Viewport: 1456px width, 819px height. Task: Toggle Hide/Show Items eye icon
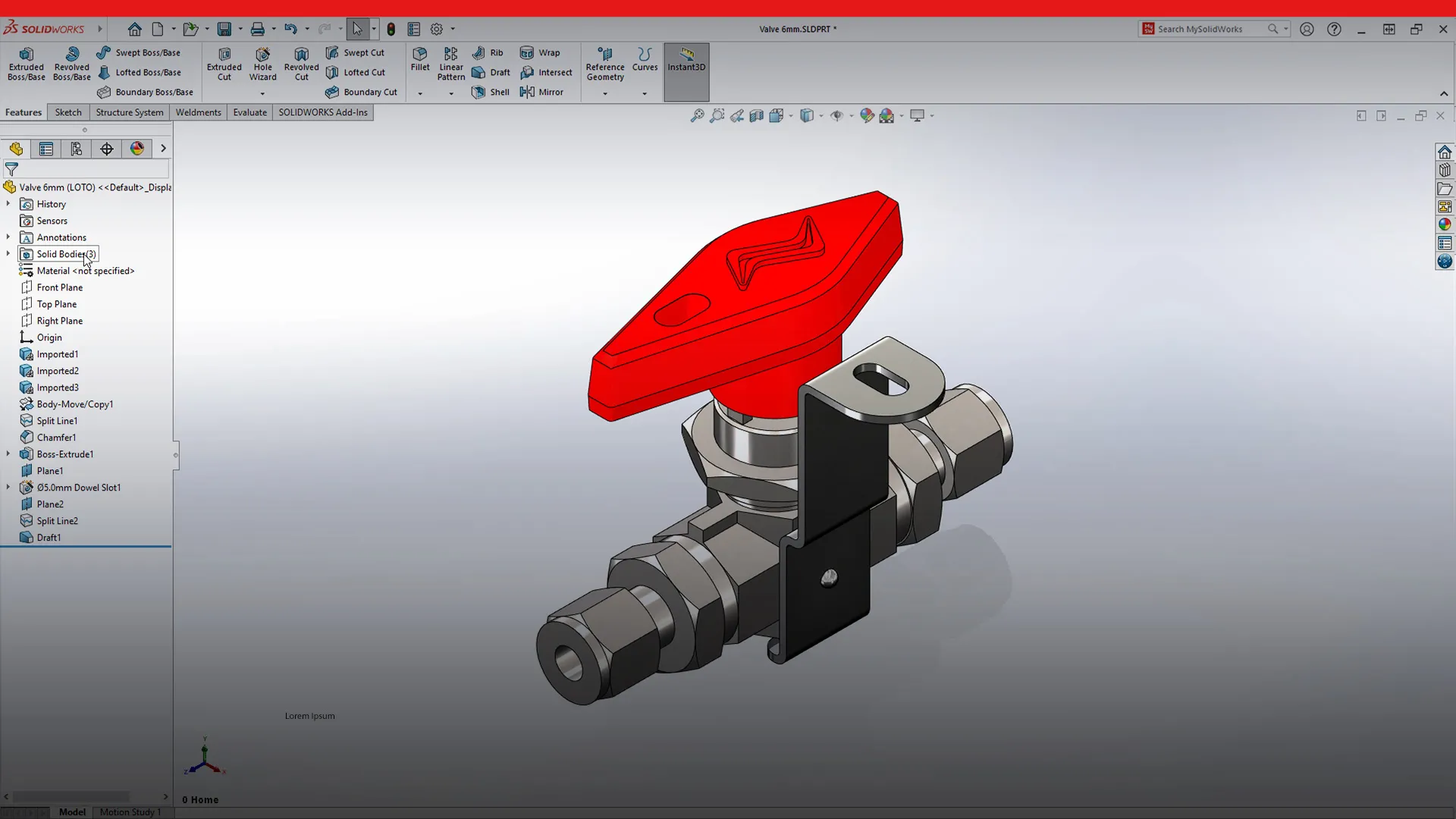(837, 115)
